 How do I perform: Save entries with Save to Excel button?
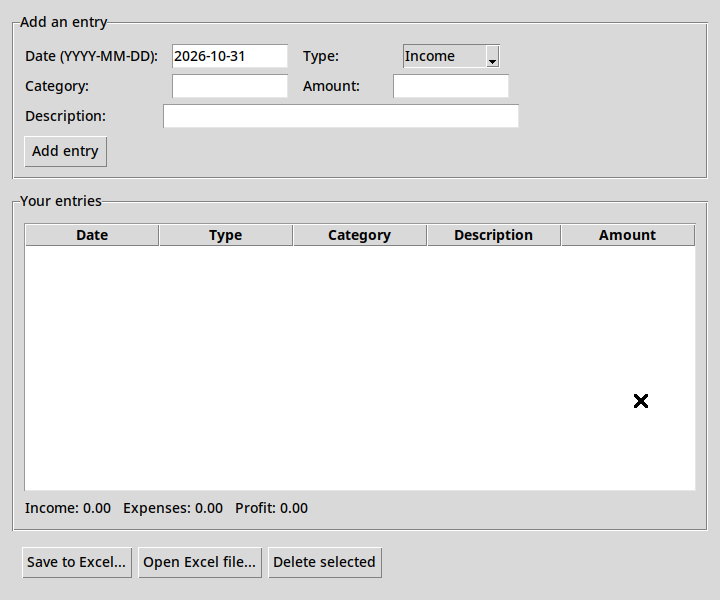pyautogui.click(x=77, y=562)
